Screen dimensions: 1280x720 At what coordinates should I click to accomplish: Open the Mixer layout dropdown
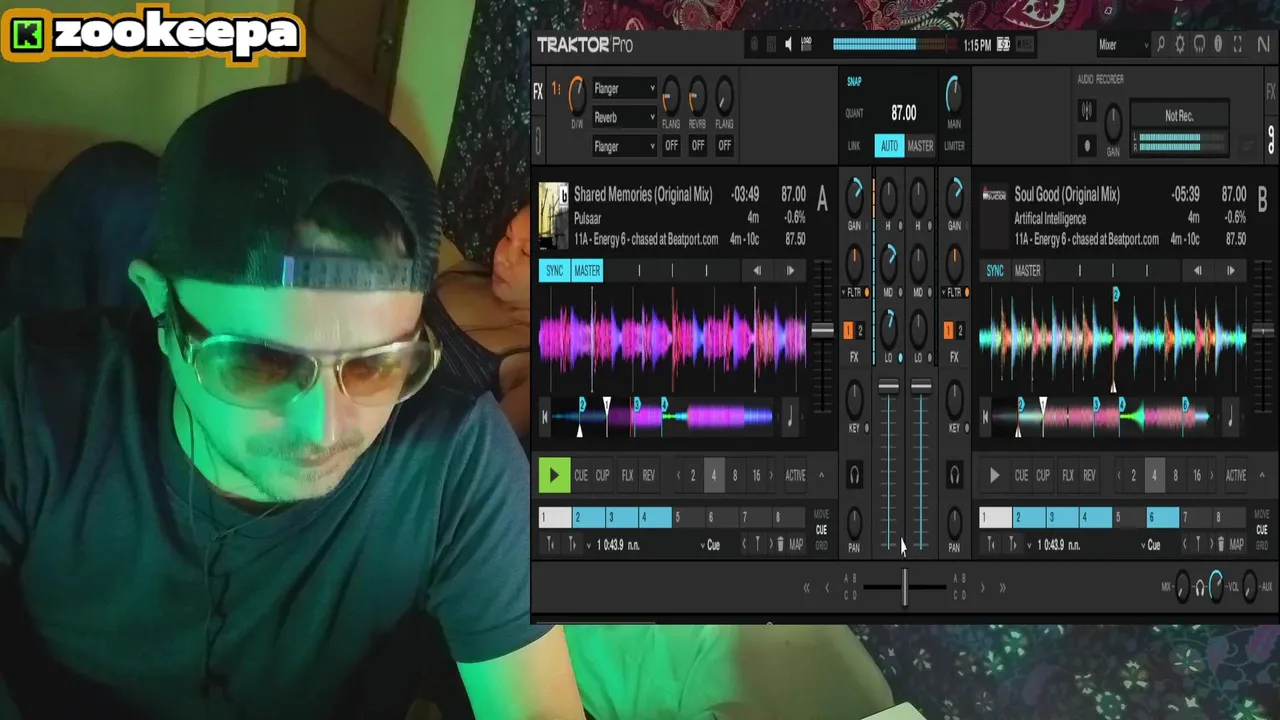(x=1123, y=44)
